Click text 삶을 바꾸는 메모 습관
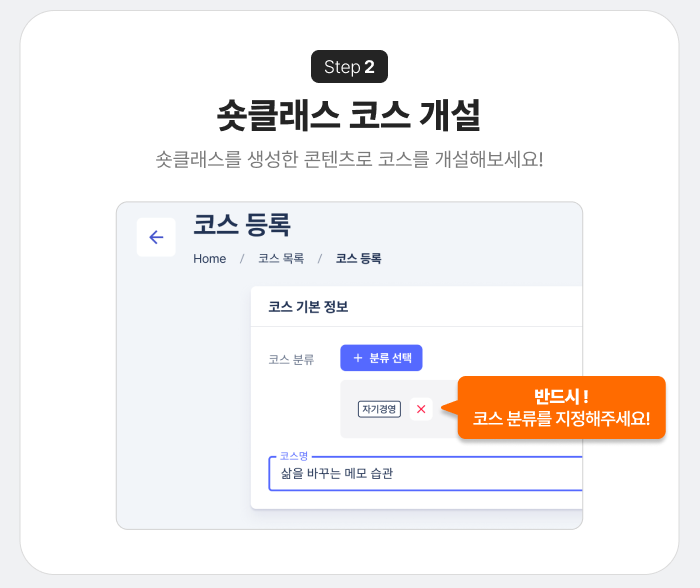The image size is (700, 588). point(337,473)
